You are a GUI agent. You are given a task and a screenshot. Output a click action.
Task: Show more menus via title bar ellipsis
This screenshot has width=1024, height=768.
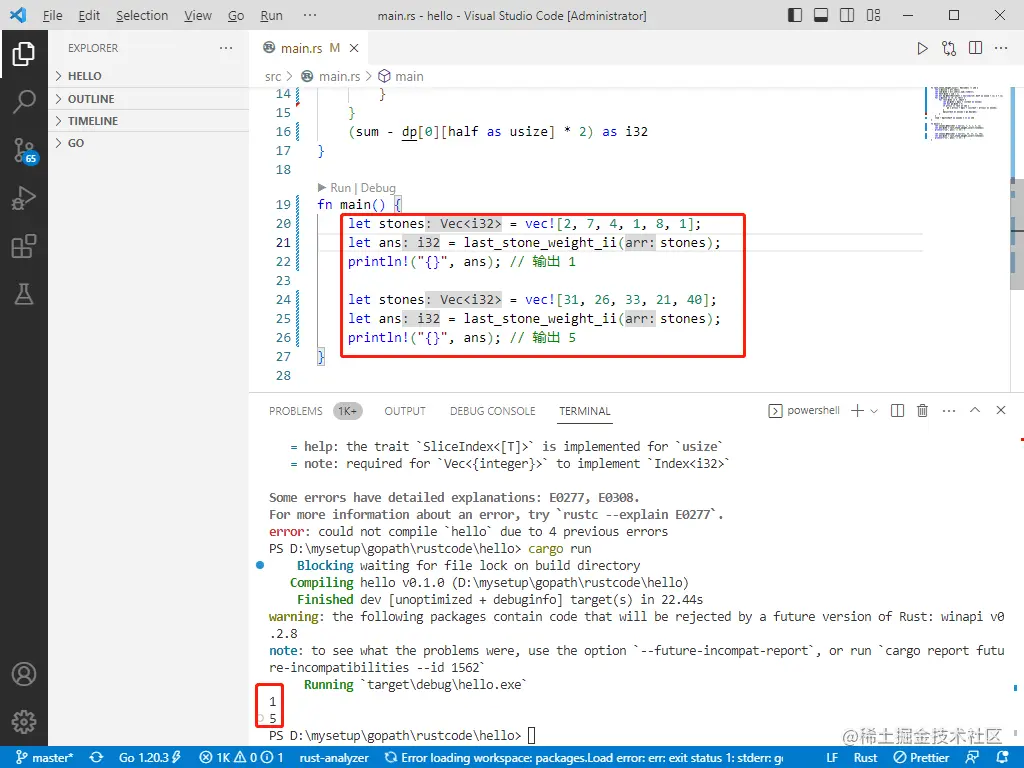click(310, 16)
